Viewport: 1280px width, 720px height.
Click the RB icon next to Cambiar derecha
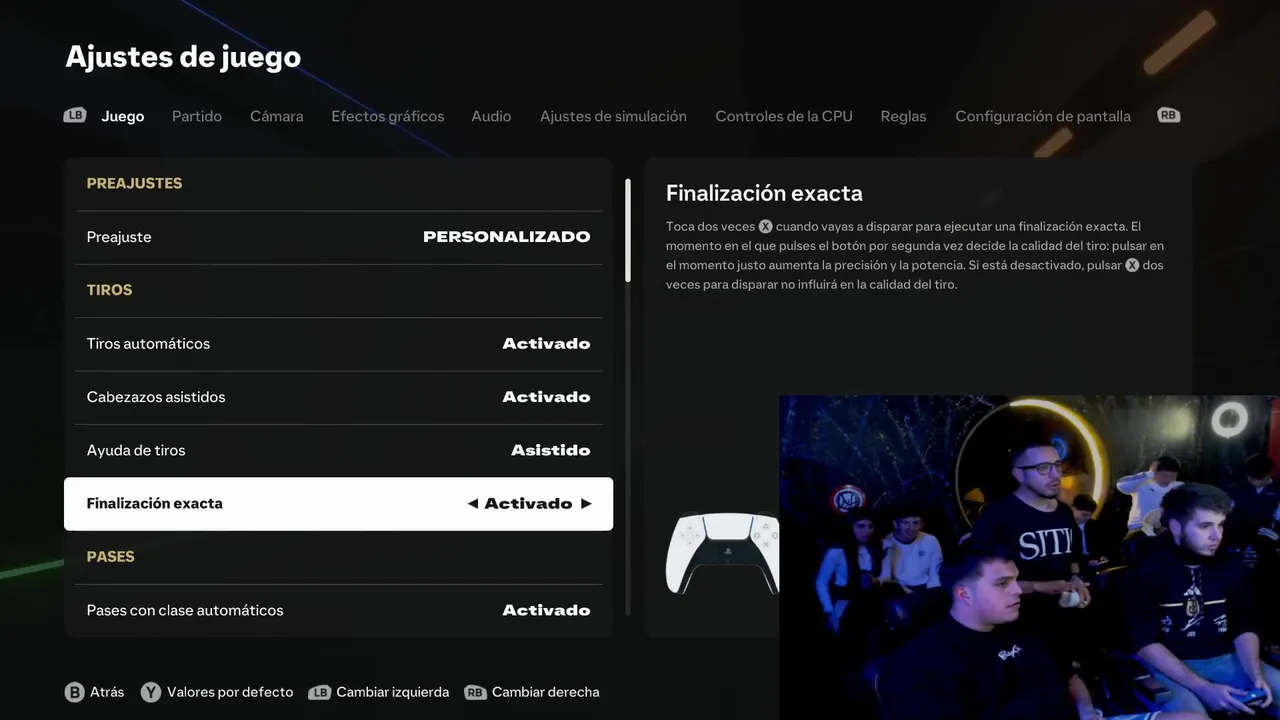coord(476,692)
